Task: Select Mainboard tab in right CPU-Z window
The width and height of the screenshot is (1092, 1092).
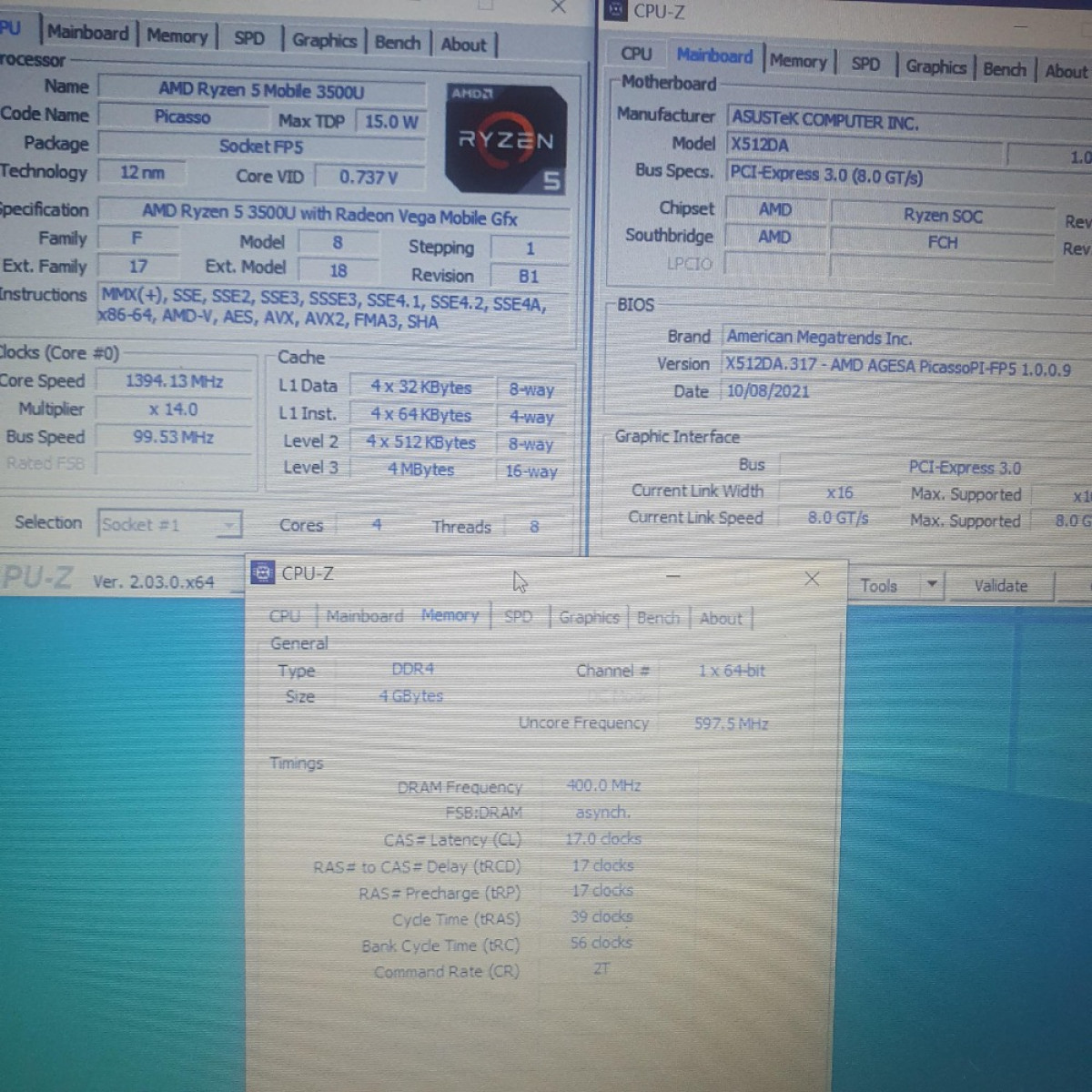Action: click(714, 56)
